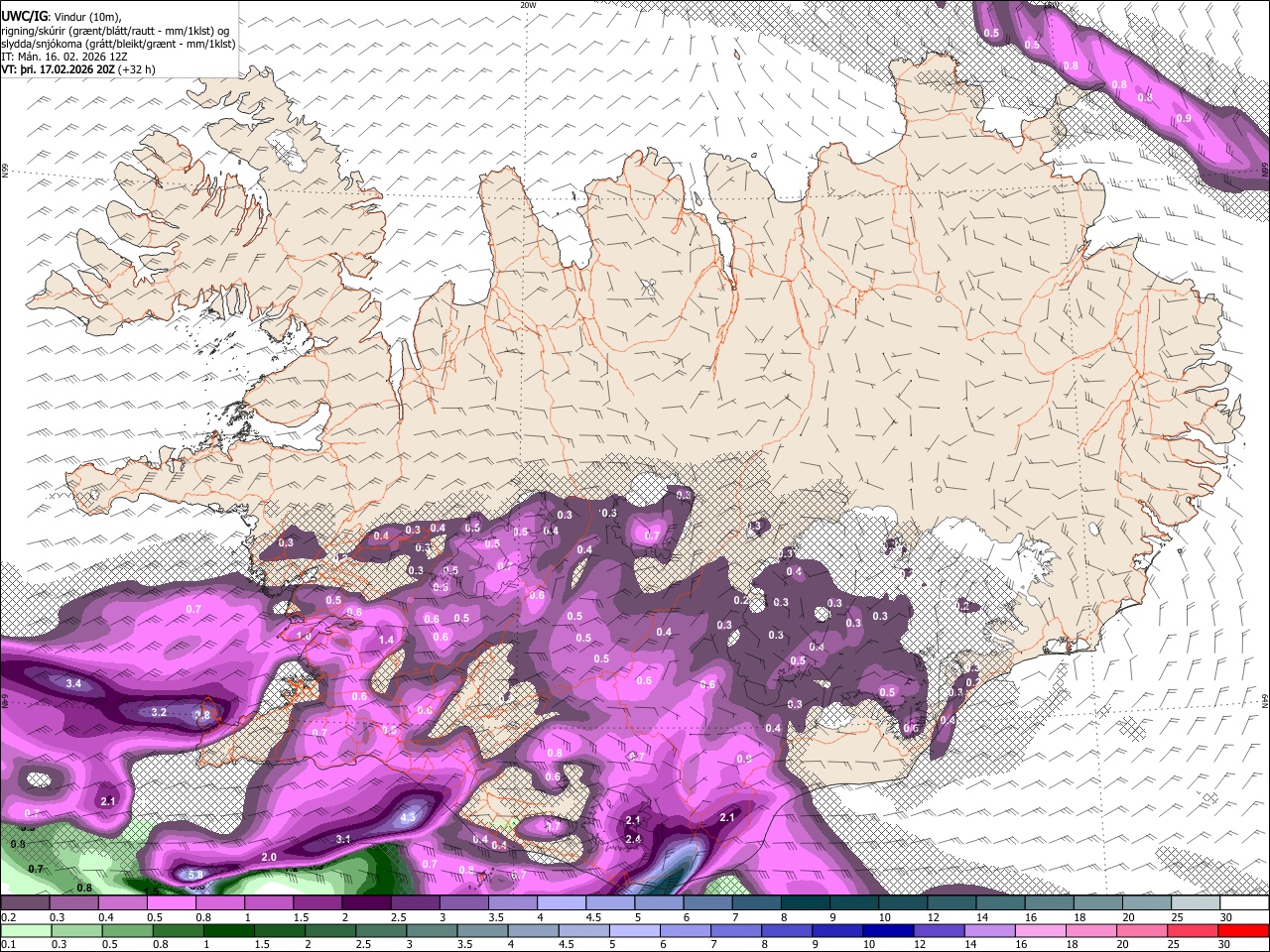Viewport: 1270px width, 952px height.
Task: Click the dark teal swatch labeled 8 in top row
Action: (x=805, y=903)
